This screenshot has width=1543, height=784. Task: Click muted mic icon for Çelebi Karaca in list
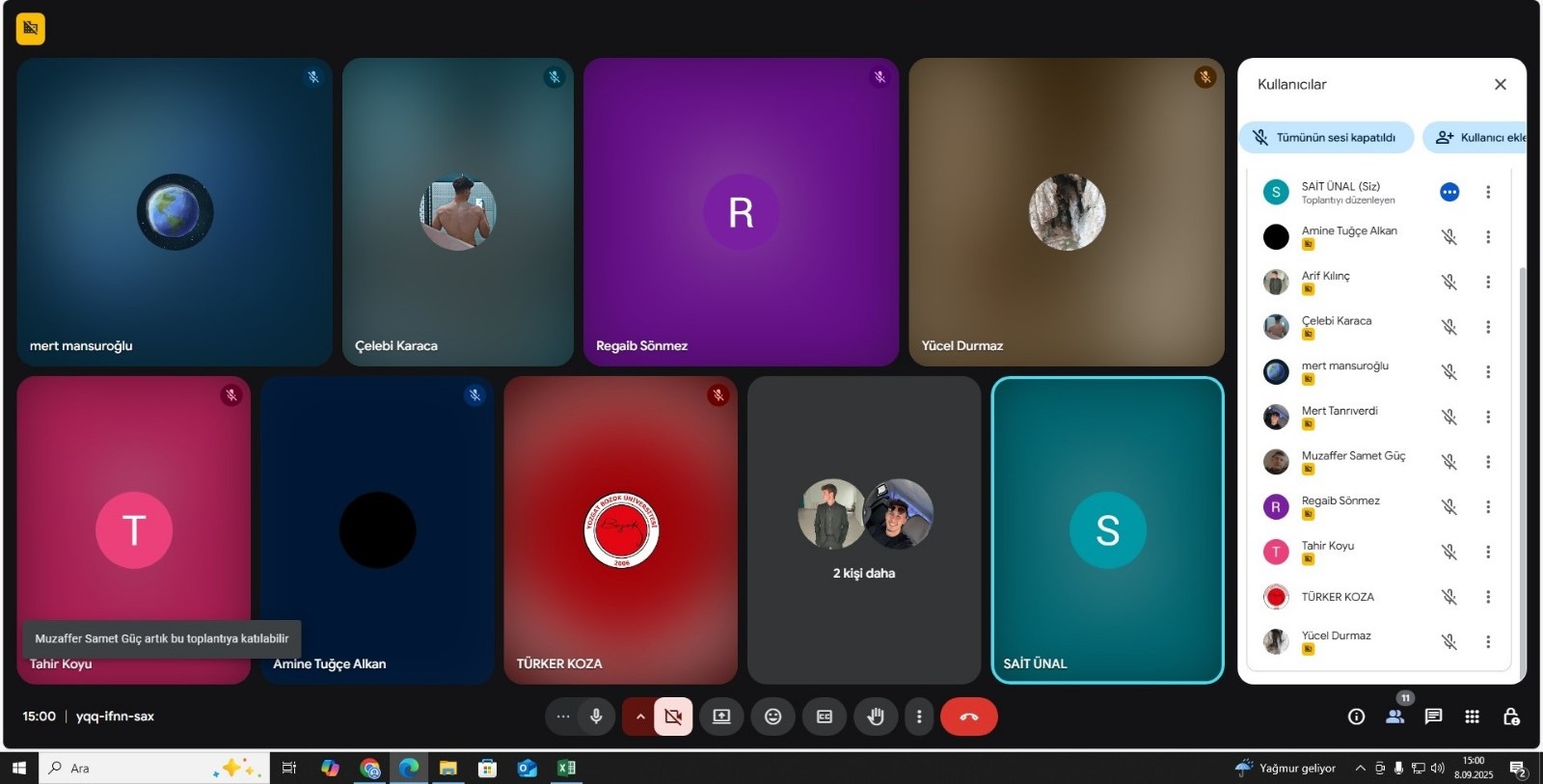point(1448,327)
